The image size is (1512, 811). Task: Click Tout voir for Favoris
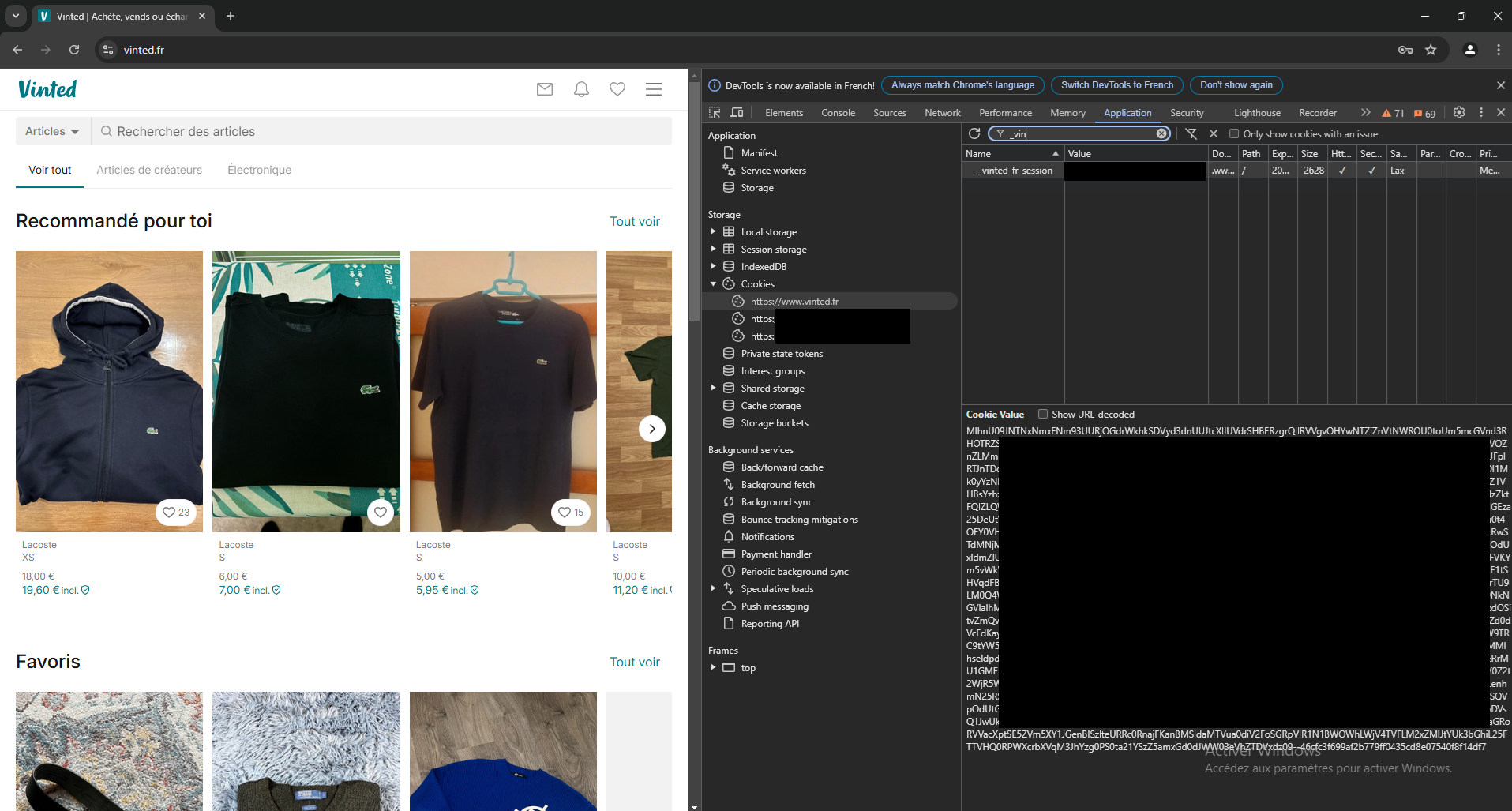635,662
